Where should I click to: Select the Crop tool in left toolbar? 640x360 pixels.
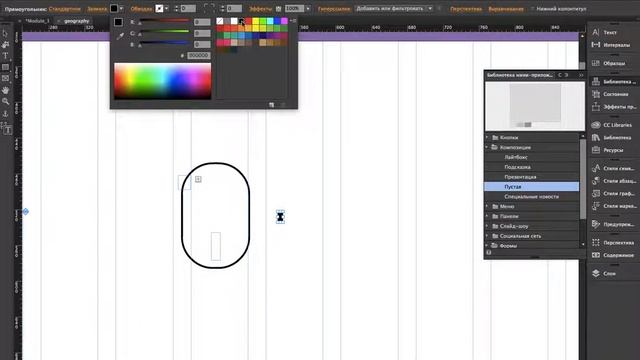click(x=5, y=44)
